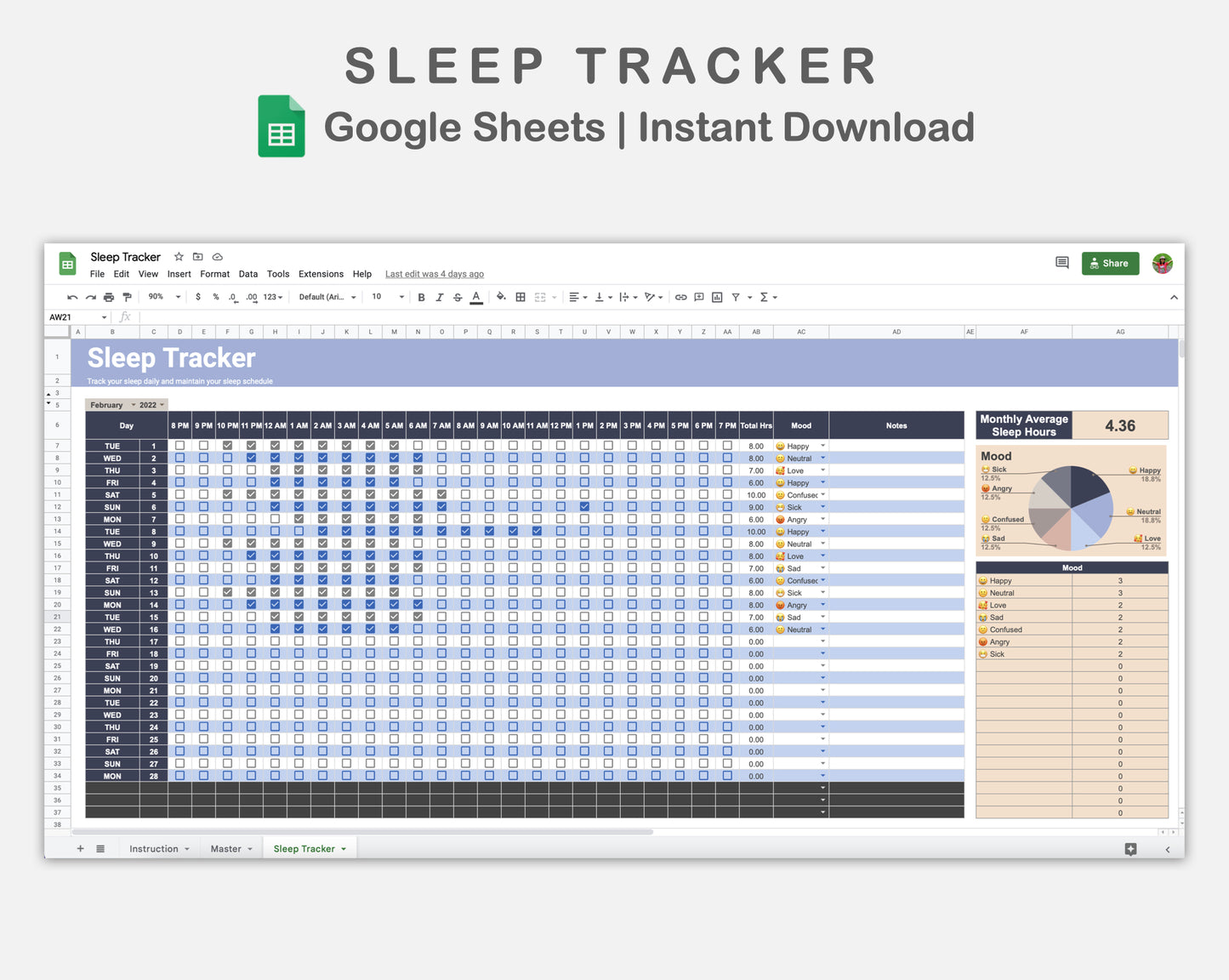
Task: Select the Paint format tool
Action: pos(126,297)
